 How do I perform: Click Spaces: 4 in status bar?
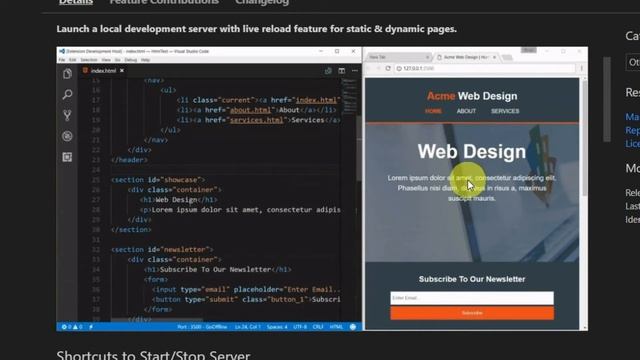(277, 327)
